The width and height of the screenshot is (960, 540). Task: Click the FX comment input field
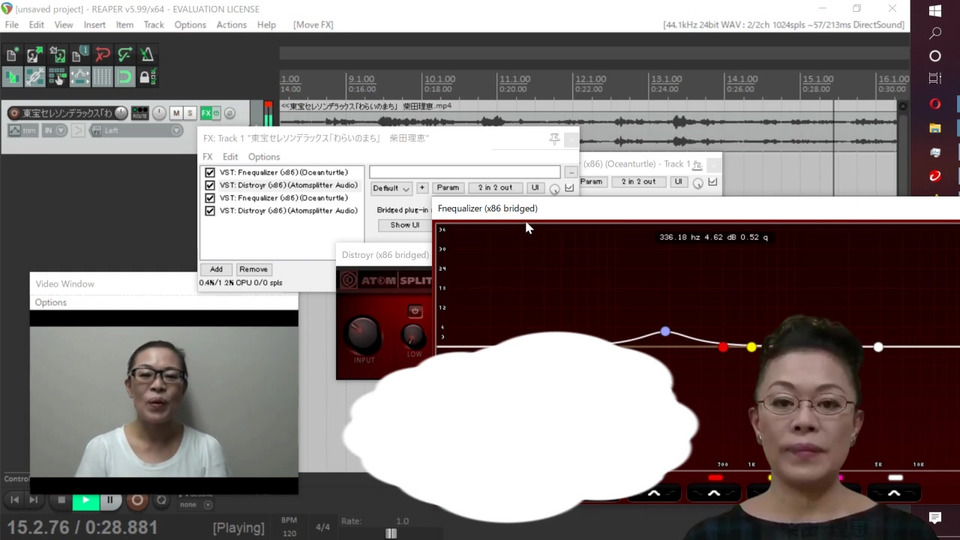[465, 172]
